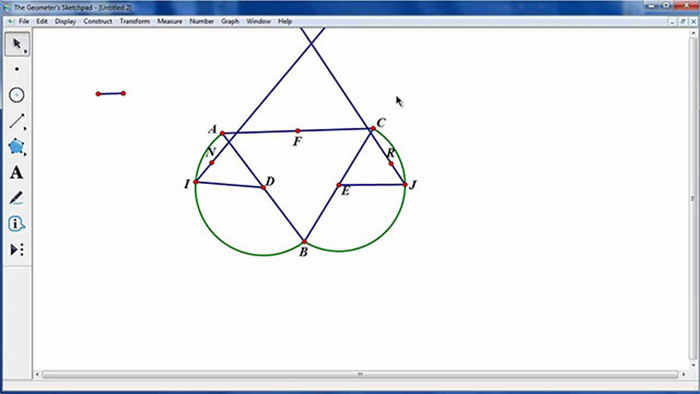Click the horizontal scrollbar left arrow
This screenshot has height=394, width=700.
tap(38, 374)
